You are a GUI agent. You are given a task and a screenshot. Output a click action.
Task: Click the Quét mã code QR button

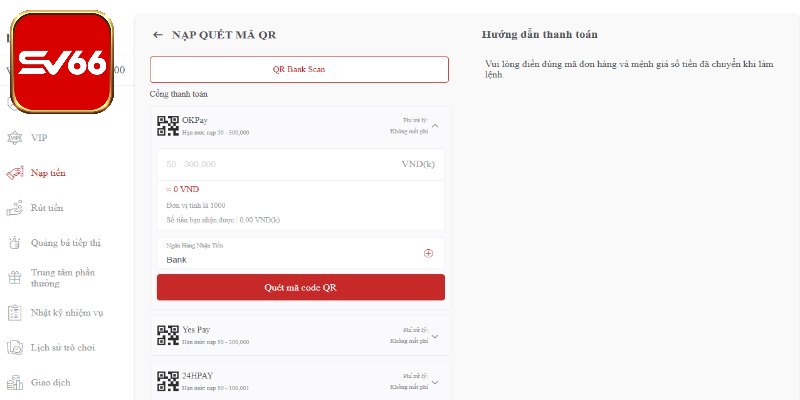coord(301,287)
